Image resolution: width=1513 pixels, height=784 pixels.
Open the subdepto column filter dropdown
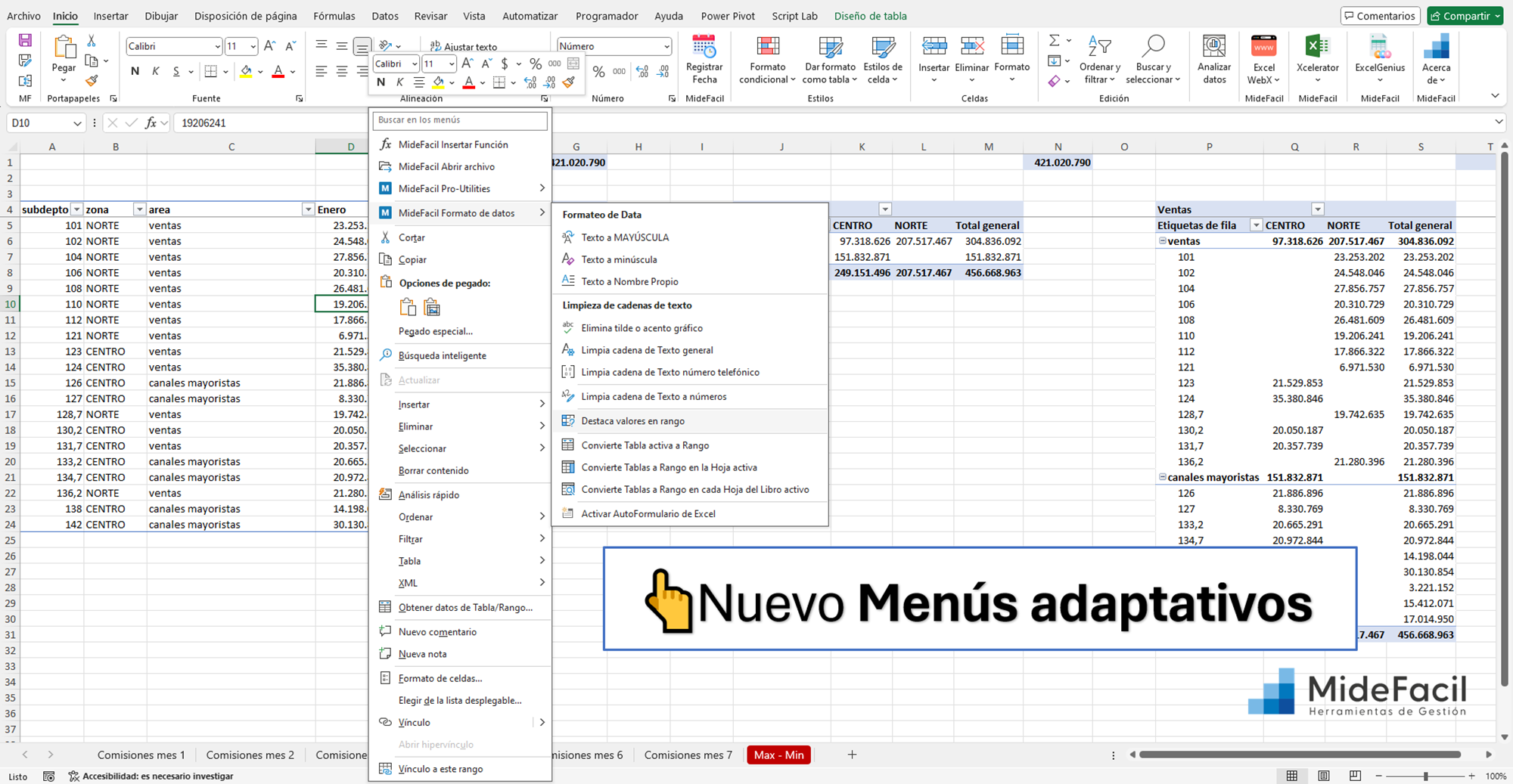(x=76, y=209)
